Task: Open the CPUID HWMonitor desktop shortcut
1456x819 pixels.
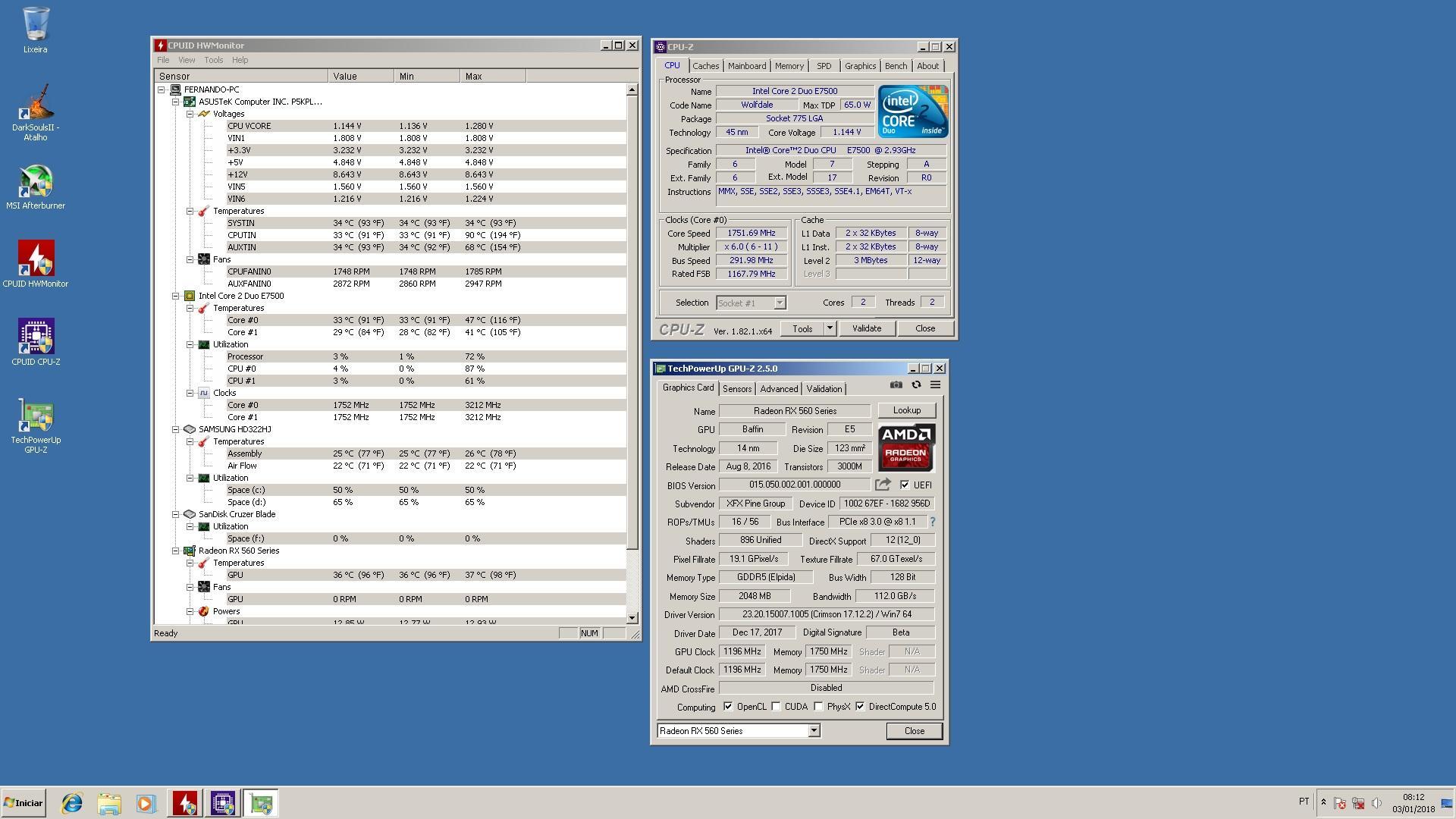Action: pyautogui.click(x=35, y=264)
